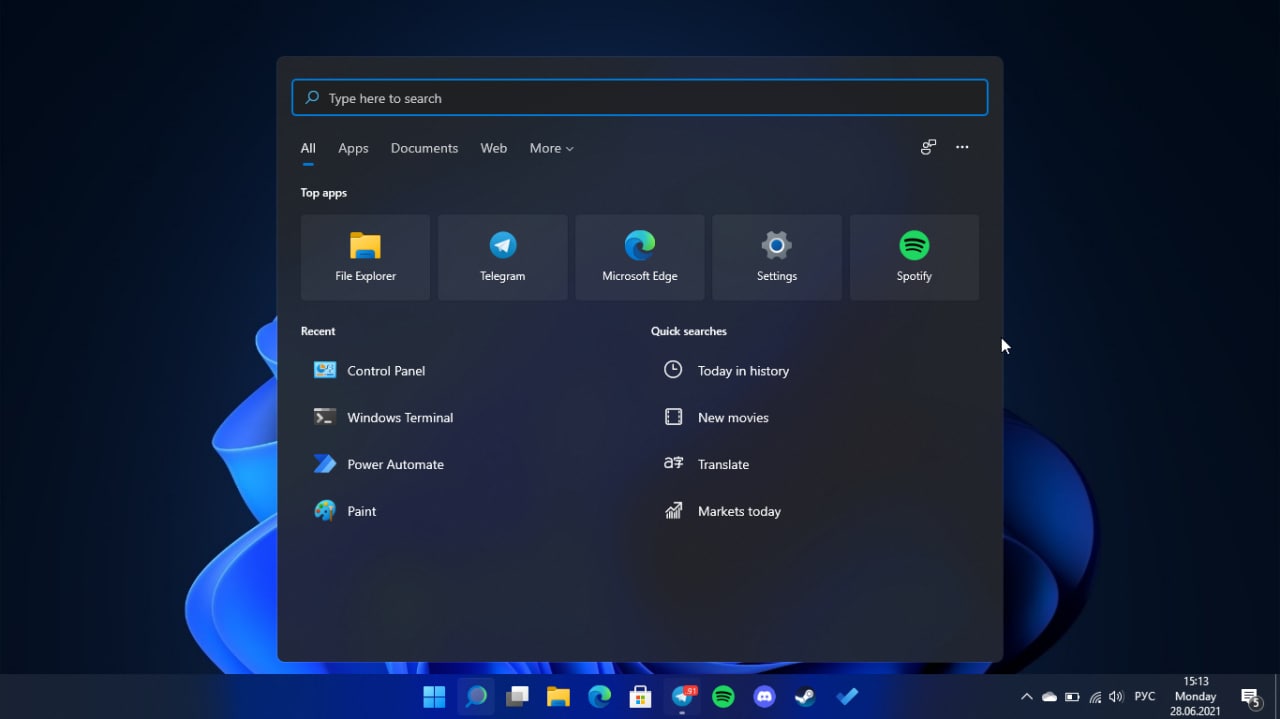
Task: Show hidden tray icons chevron
Action: click(1026, 697)
